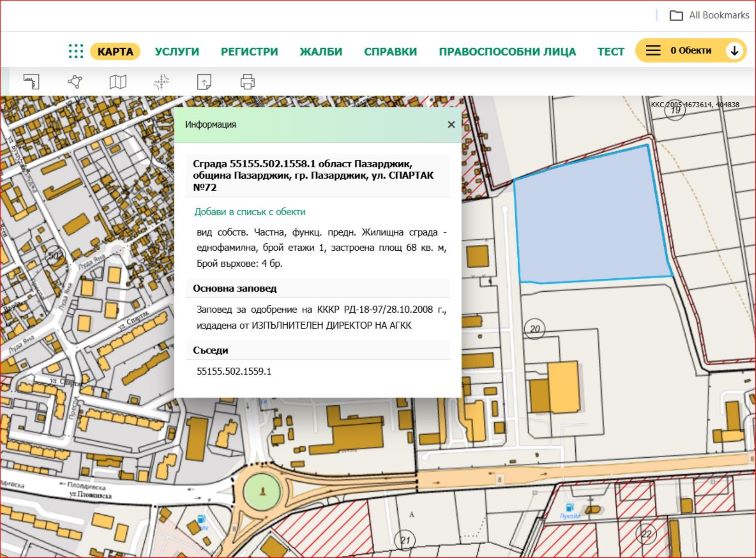Click the export page icon
This screenshot has width=756, height=558.
tap(204, 82)
